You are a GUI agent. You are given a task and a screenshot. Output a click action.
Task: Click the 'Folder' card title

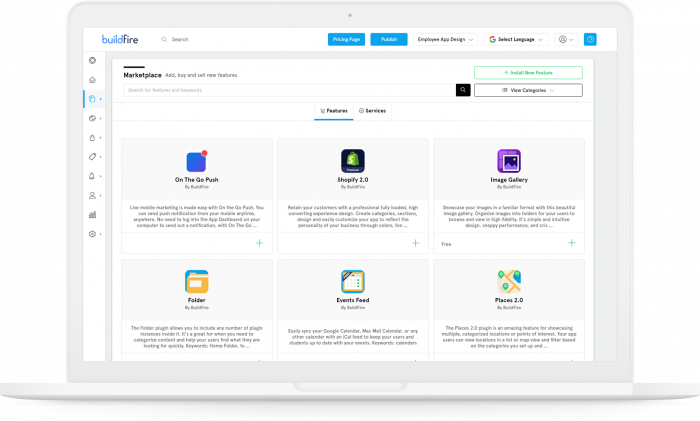pyautogui.click(x=196, y=300)
